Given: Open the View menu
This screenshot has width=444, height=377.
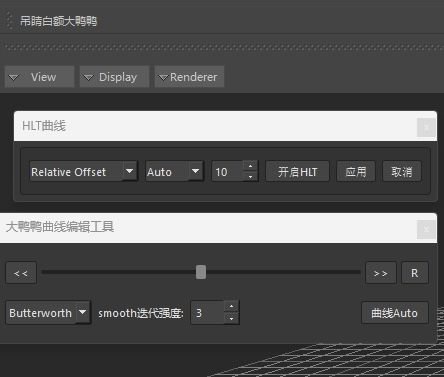Looking at the screenshot, I should coord(39,77).
